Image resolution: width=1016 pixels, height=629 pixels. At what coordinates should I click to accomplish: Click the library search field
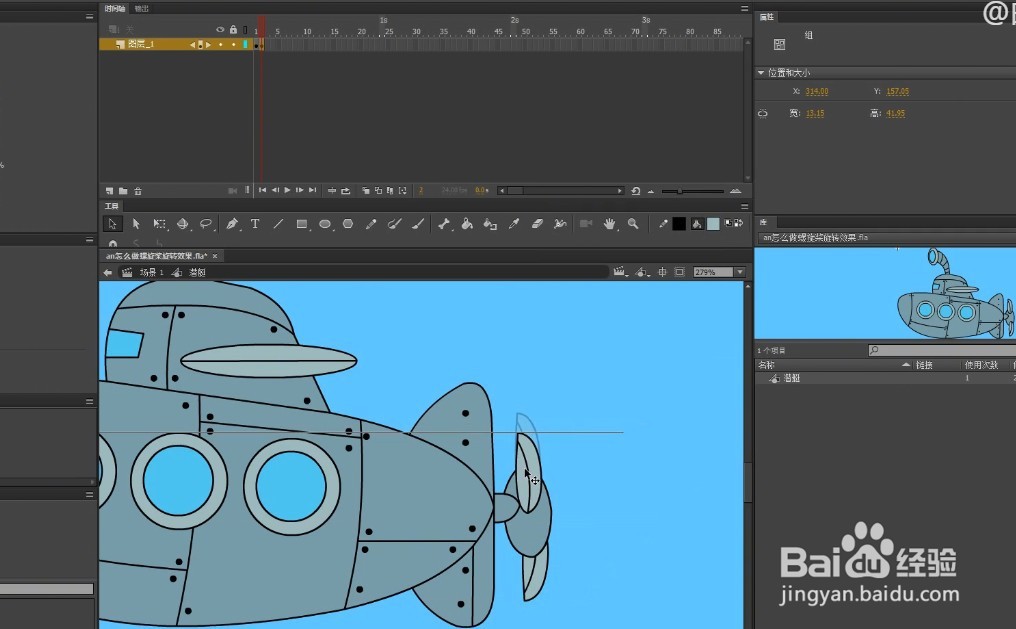[941, 350]
